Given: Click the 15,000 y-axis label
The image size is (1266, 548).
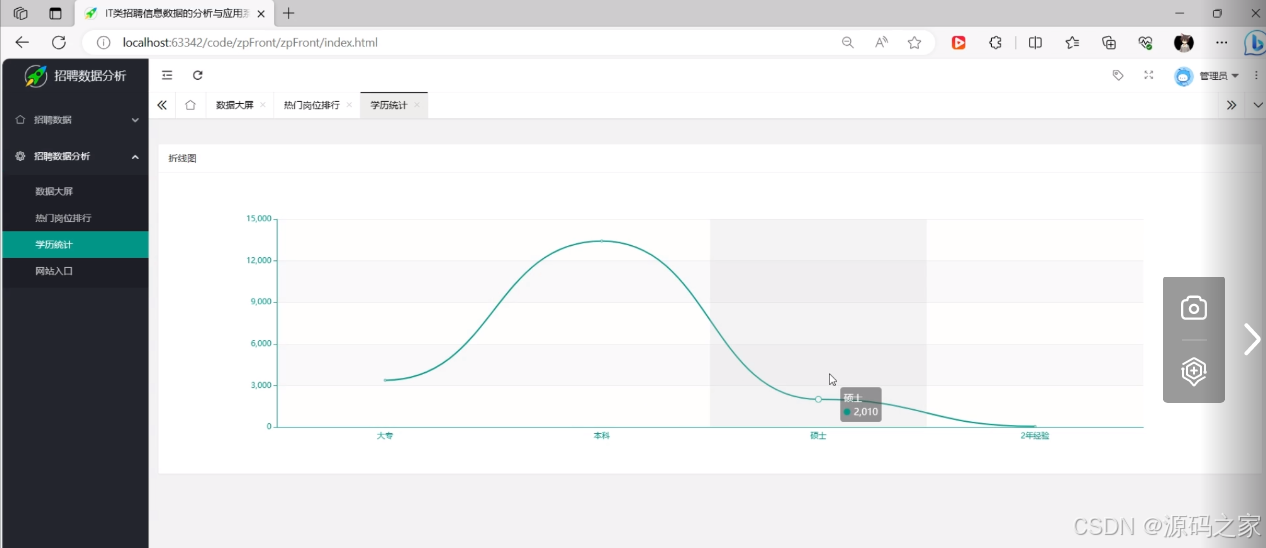Looking at the screenshot, I should (258, 219).
